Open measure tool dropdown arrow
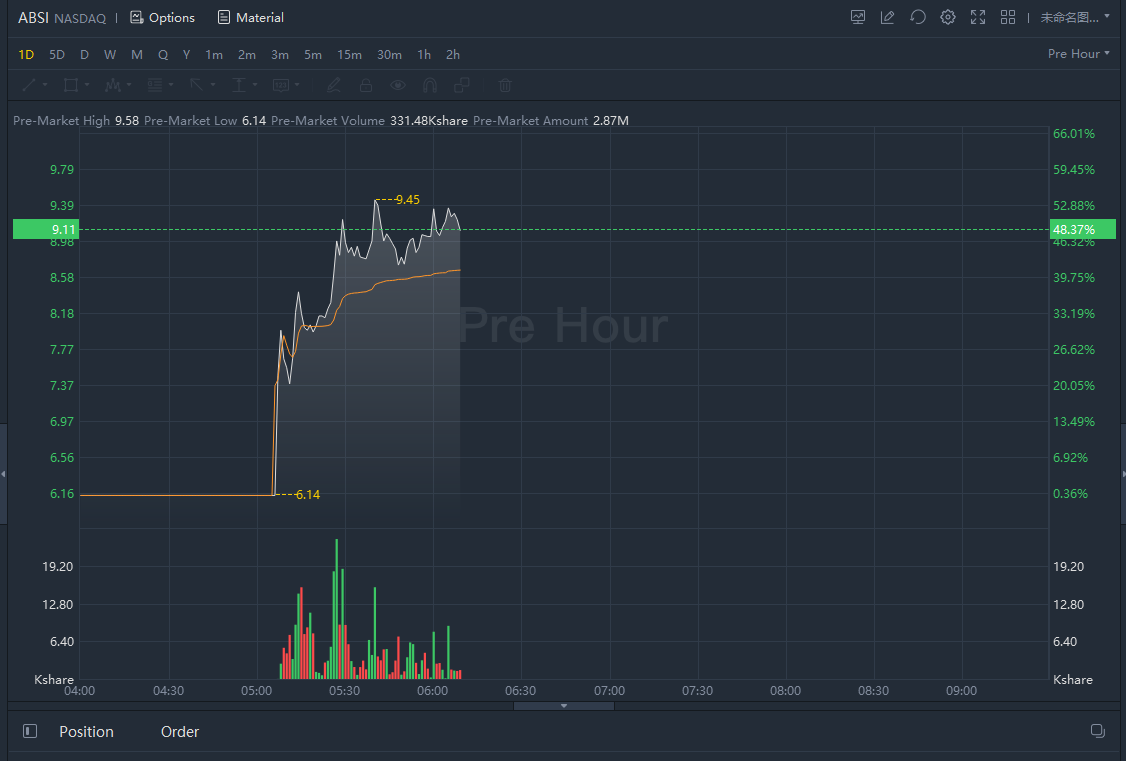This screenshot has width=1126, height=761. point(255,85)
